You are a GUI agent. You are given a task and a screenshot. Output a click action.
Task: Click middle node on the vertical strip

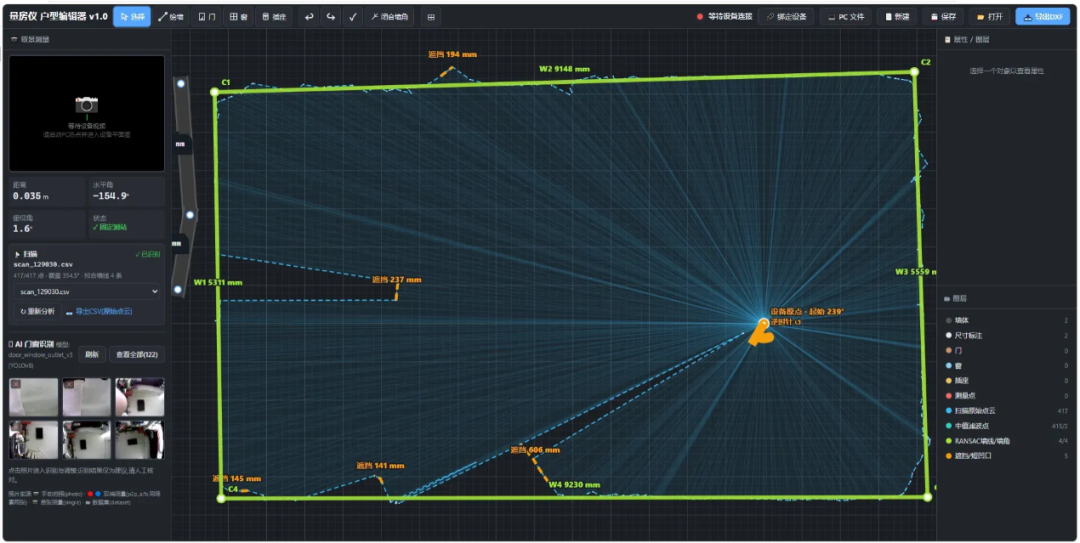click(x=190, y=215)
